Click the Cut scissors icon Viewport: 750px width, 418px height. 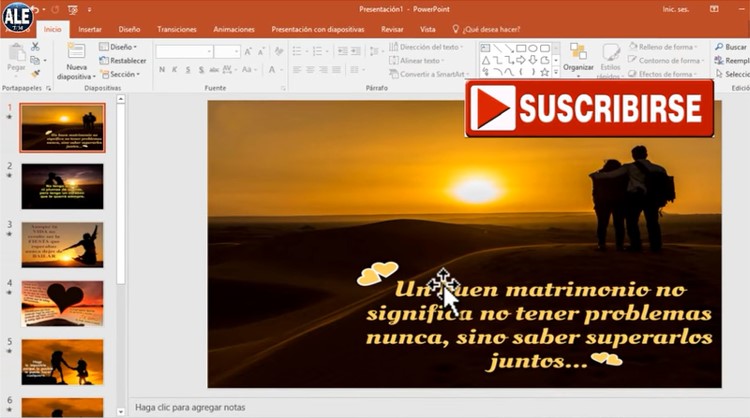click(36, 47)
